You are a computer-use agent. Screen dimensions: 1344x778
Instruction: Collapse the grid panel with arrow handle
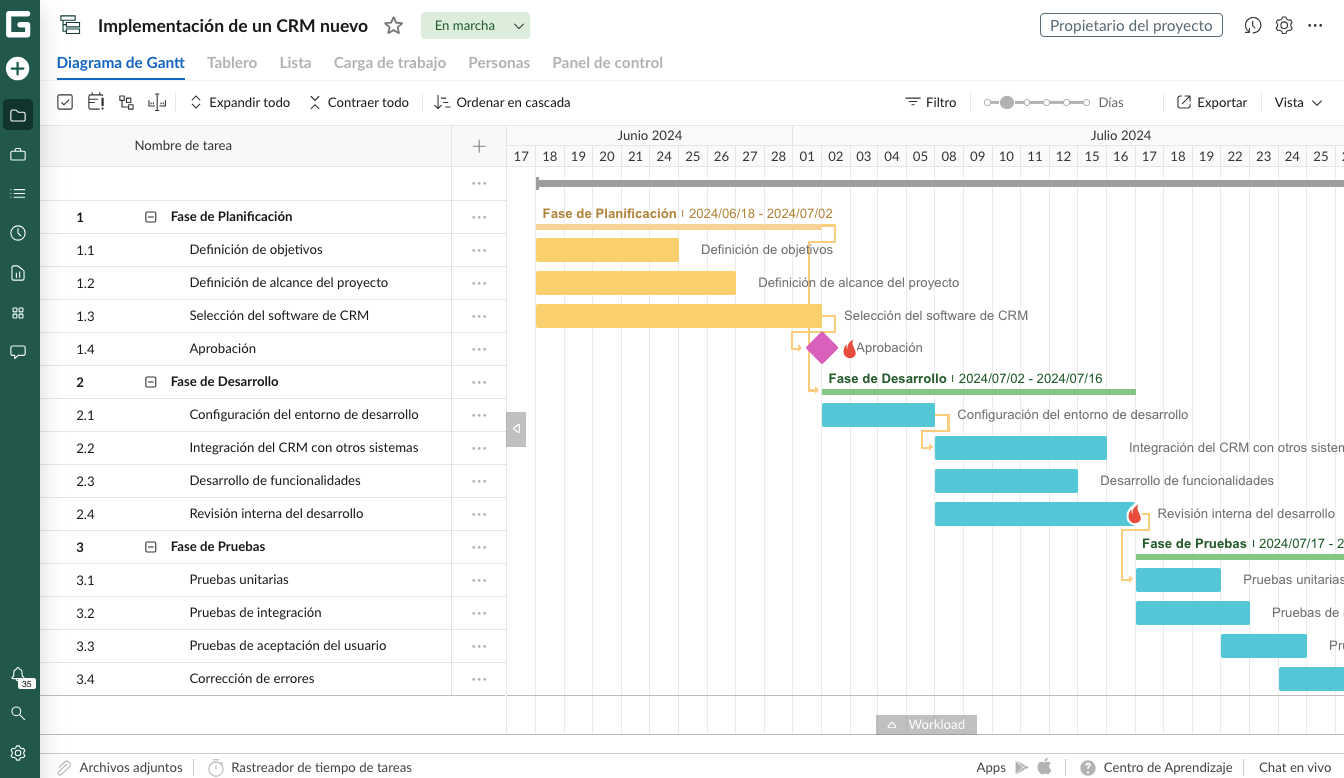pos(516,429)
